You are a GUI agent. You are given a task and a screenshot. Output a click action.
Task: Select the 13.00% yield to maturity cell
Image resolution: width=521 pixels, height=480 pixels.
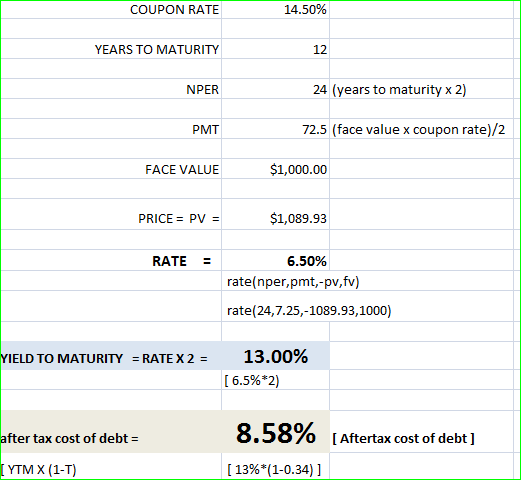click(x=276, y=356)
